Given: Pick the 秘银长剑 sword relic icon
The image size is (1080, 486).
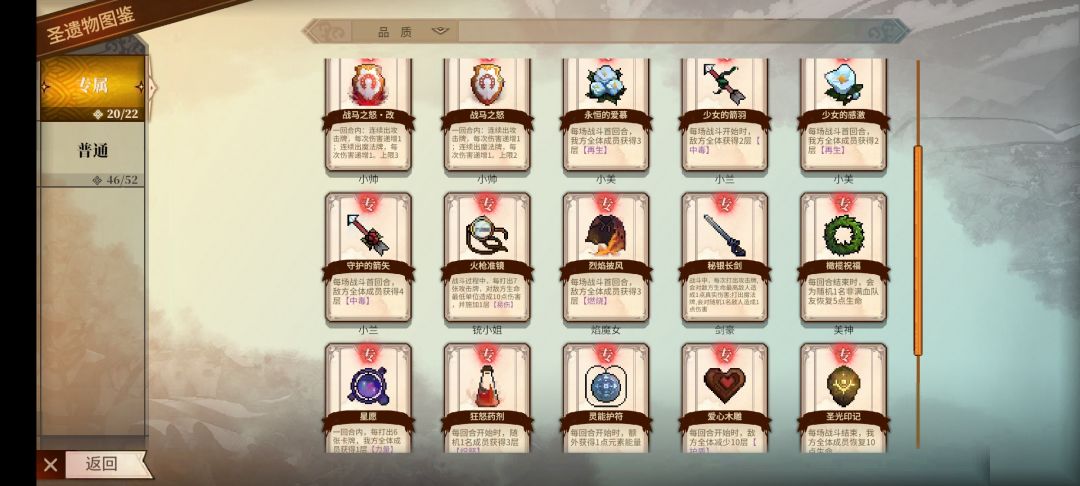Looking at the screenshot, I should coord(725,234).
